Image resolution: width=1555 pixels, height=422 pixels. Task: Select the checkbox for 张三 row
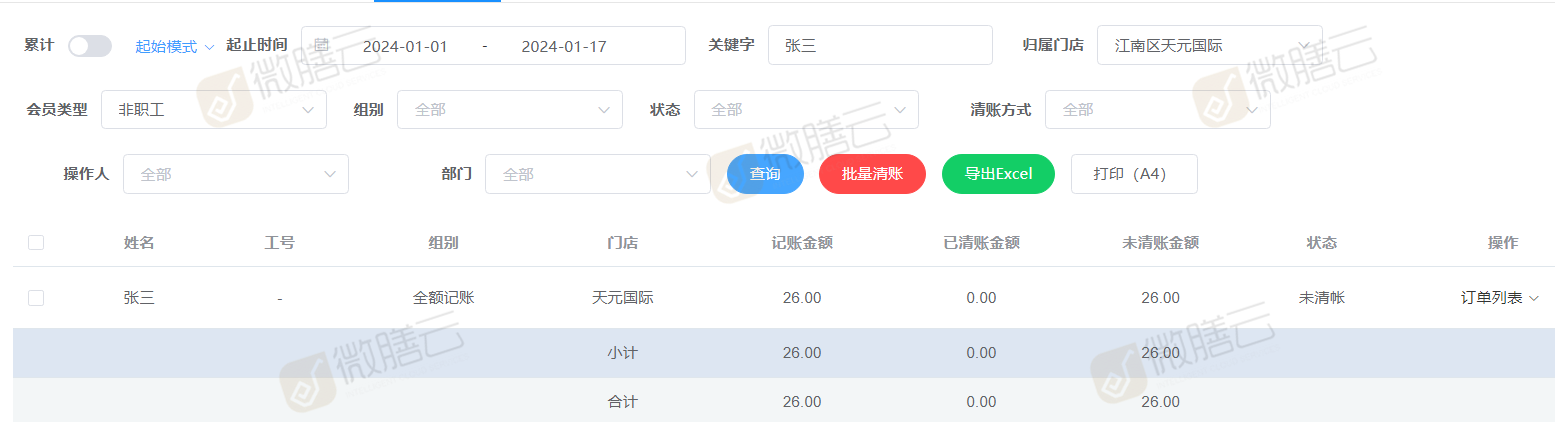point(36,297)
